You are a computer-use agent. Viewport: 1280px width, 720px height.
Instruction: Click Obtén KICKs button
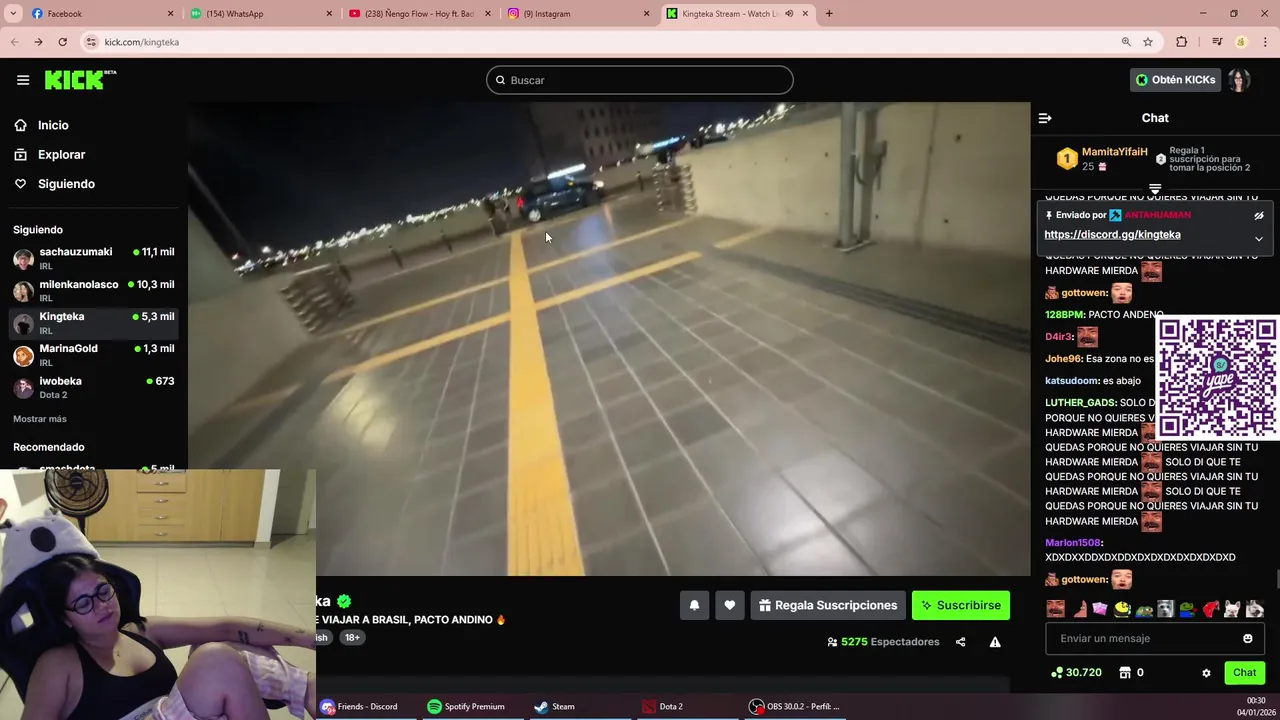1175,80
